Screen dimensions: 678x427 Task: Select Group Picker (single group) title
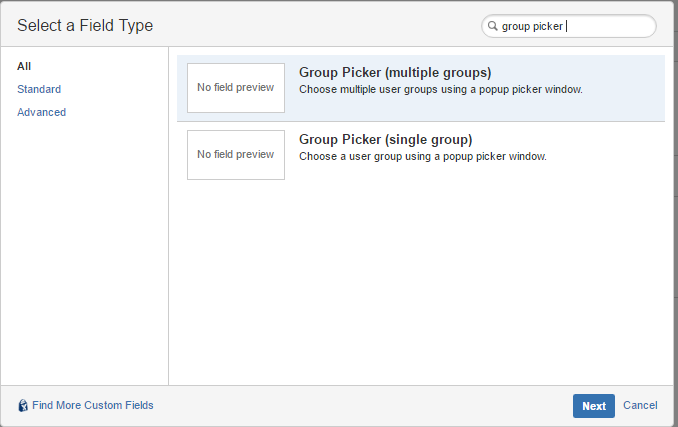(x=385, y=139)
